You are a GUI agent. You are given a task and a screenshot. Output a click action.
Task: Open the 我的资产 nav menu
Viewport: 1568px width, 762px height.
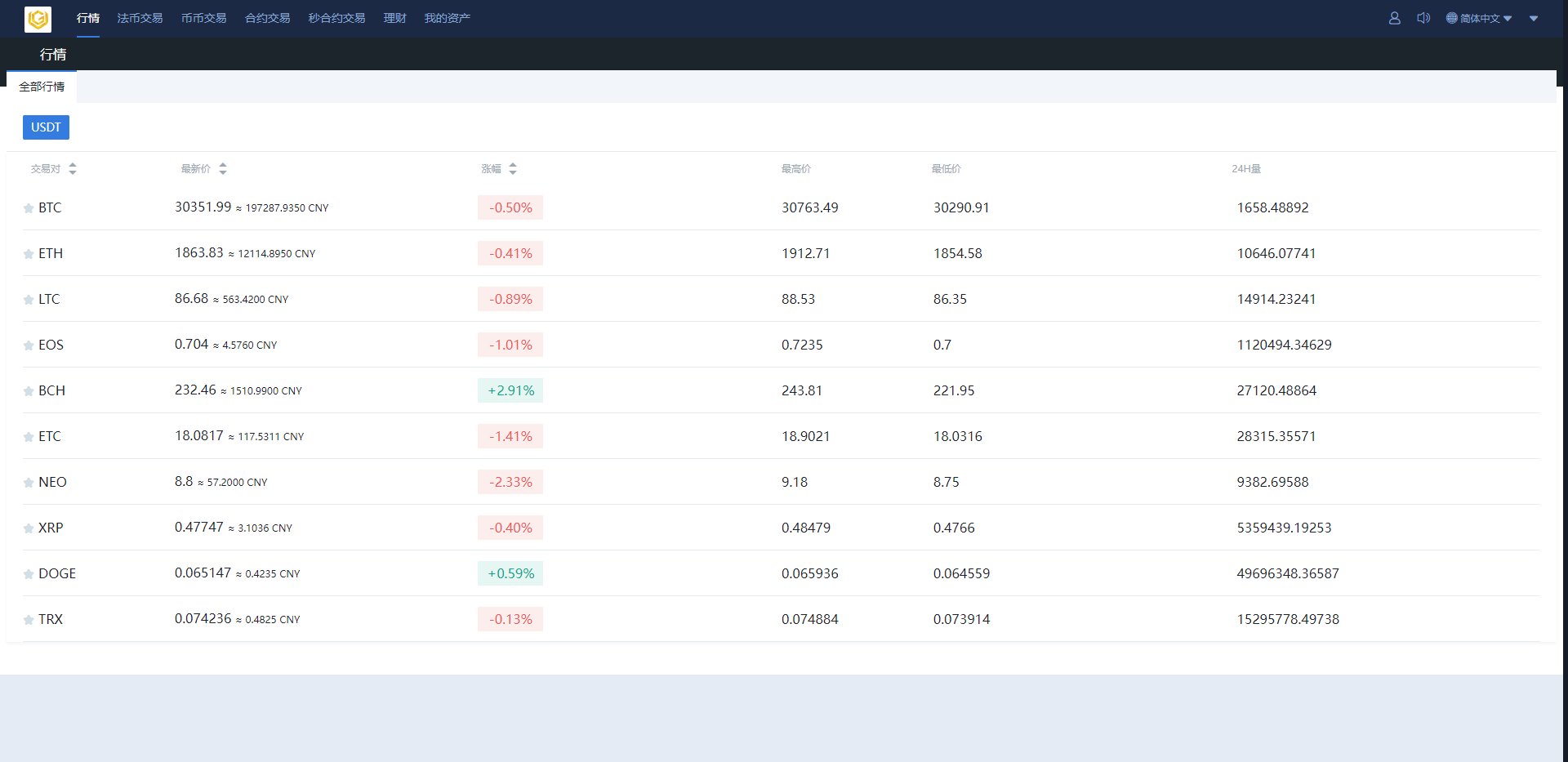448,18
